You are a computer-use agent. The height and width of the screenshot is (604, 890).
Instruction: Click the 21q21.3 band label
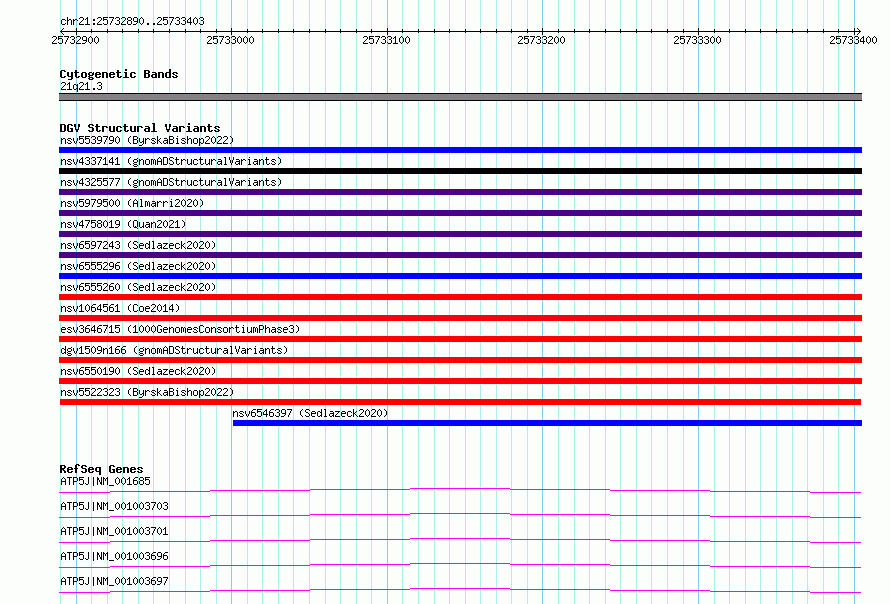81,86
